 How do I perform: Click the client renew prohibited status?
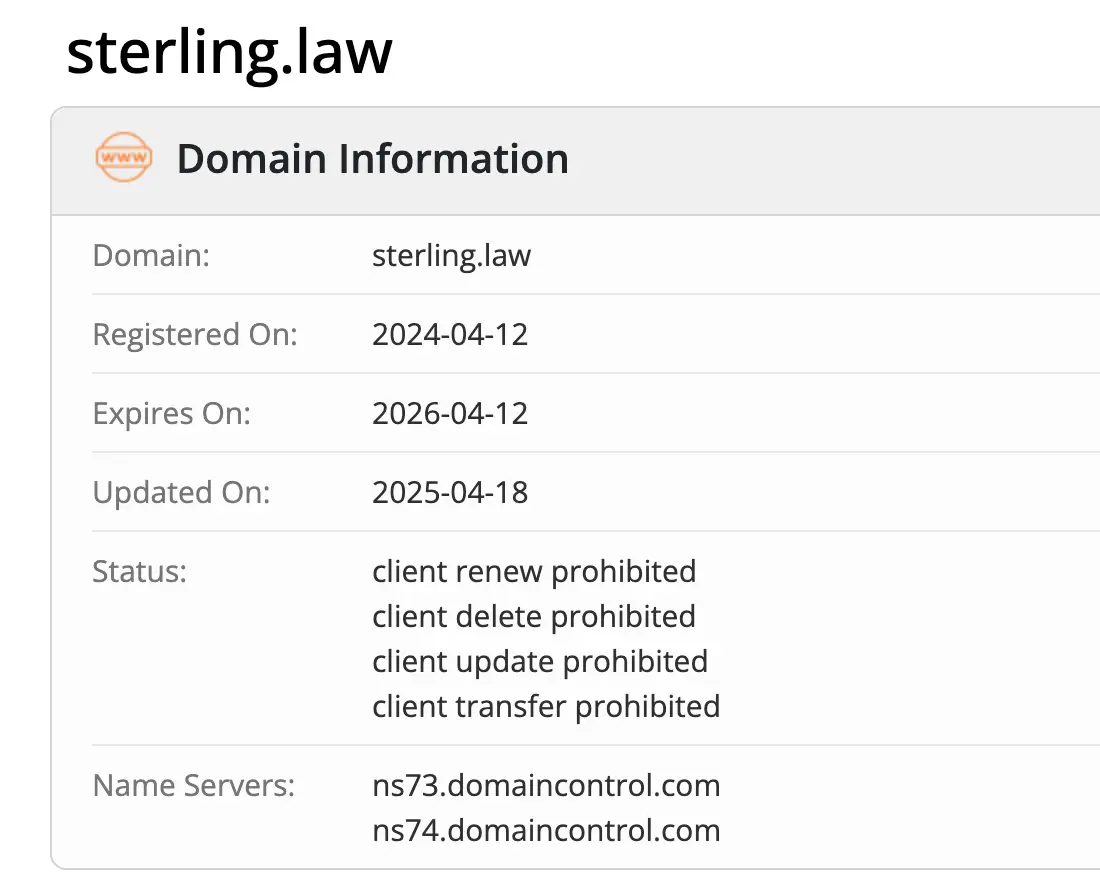[x=534, y=571]
